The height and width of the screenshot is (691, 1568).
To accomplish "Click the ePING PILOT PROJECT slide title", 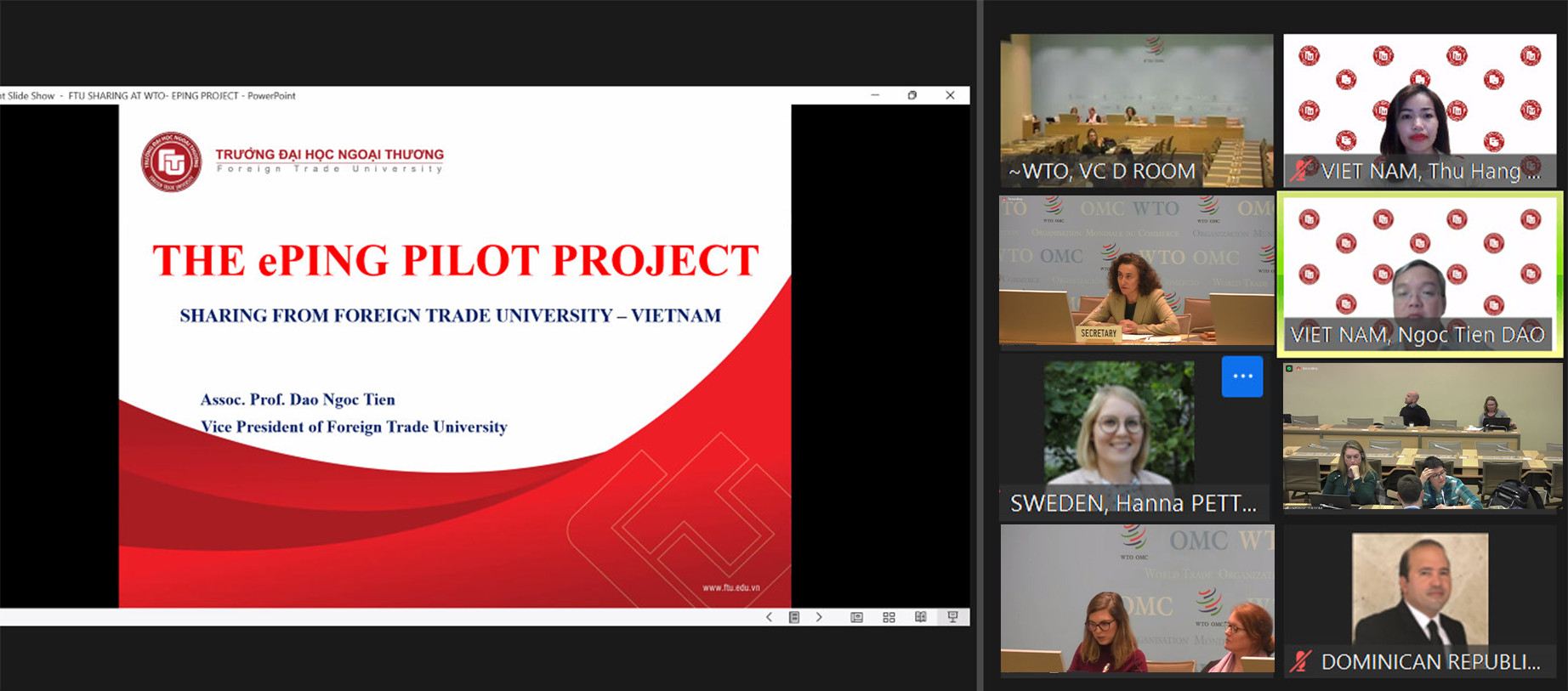I will pyautogui.click(x=455, y=261).
